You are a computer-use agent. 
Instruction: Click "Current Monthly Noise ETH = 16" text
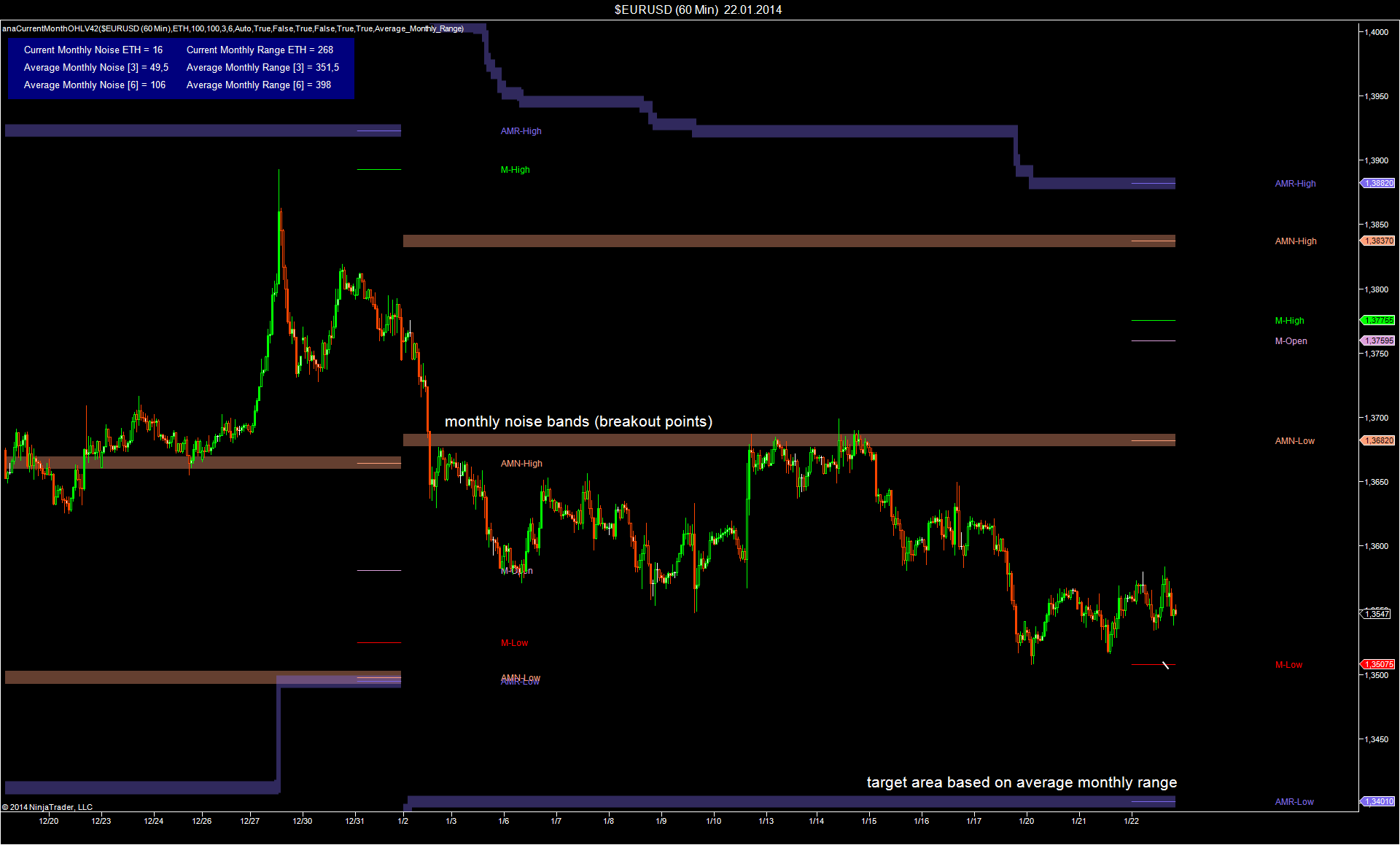point(93,50)
